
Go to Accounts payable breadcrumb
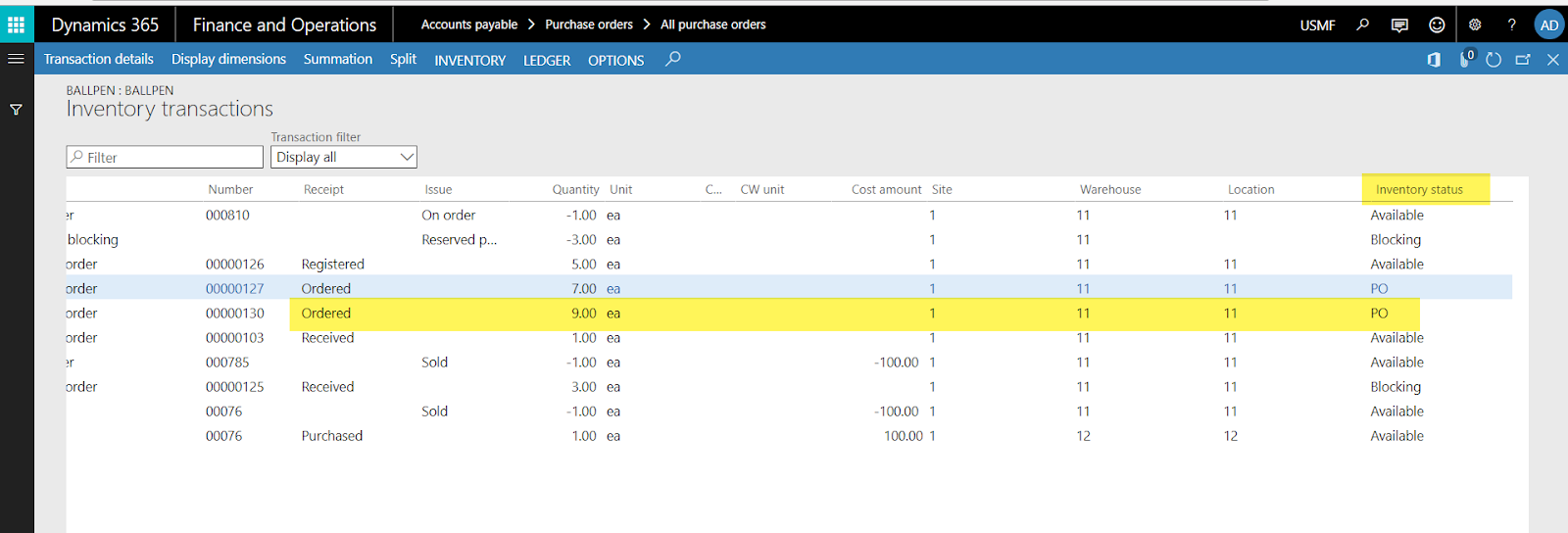pos(469,24)
